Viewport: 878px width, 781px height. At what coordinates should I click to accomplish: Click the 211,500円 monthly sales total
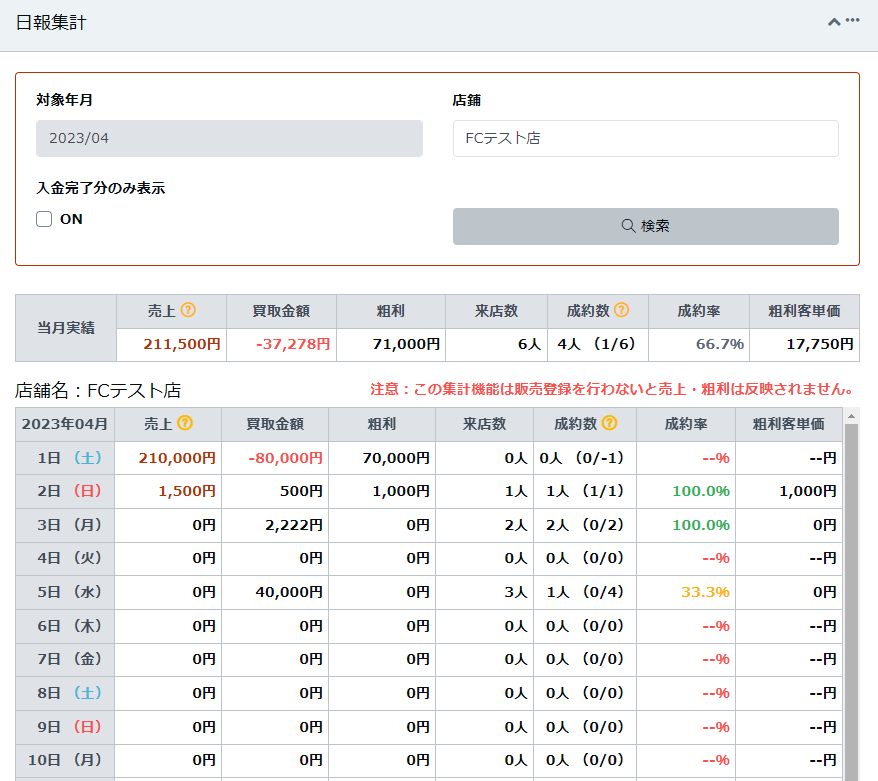(x=181, y=344)
